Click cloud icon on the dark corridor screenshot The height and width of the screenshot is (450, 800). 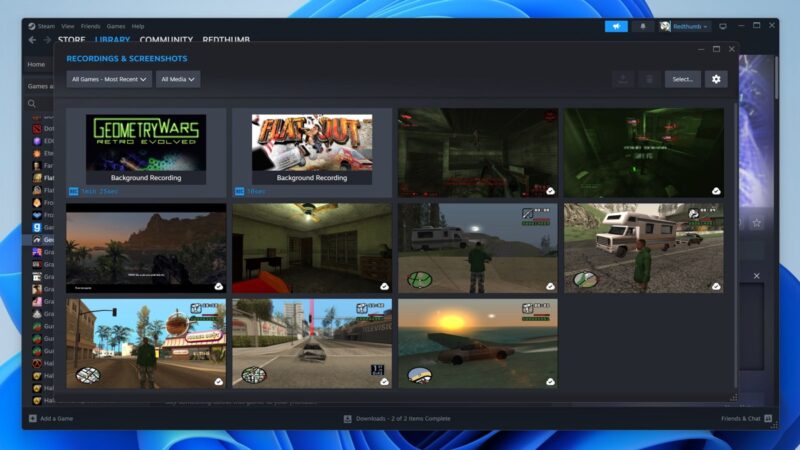coord(550,191)
